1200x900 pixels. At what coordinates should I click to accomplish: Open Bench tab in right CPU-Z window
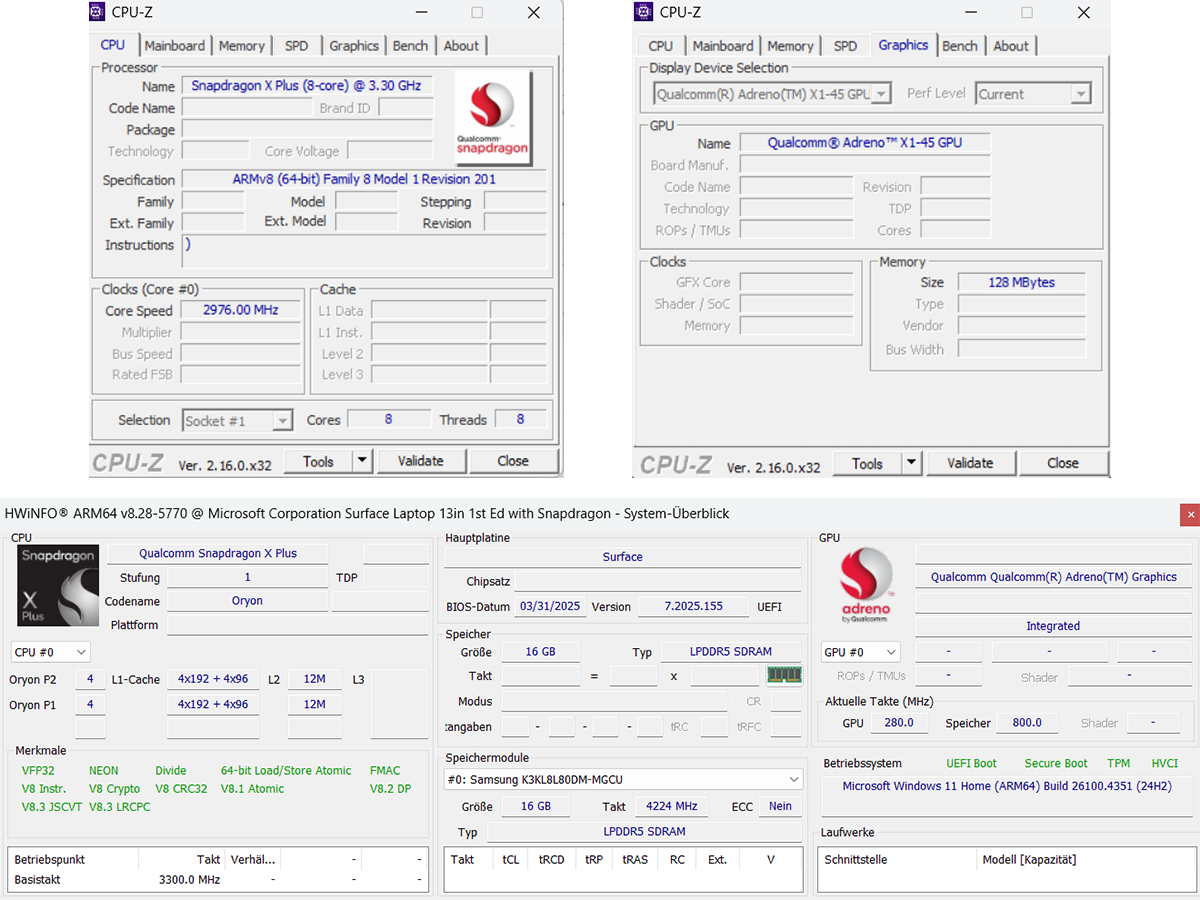(x=960, y=46)
